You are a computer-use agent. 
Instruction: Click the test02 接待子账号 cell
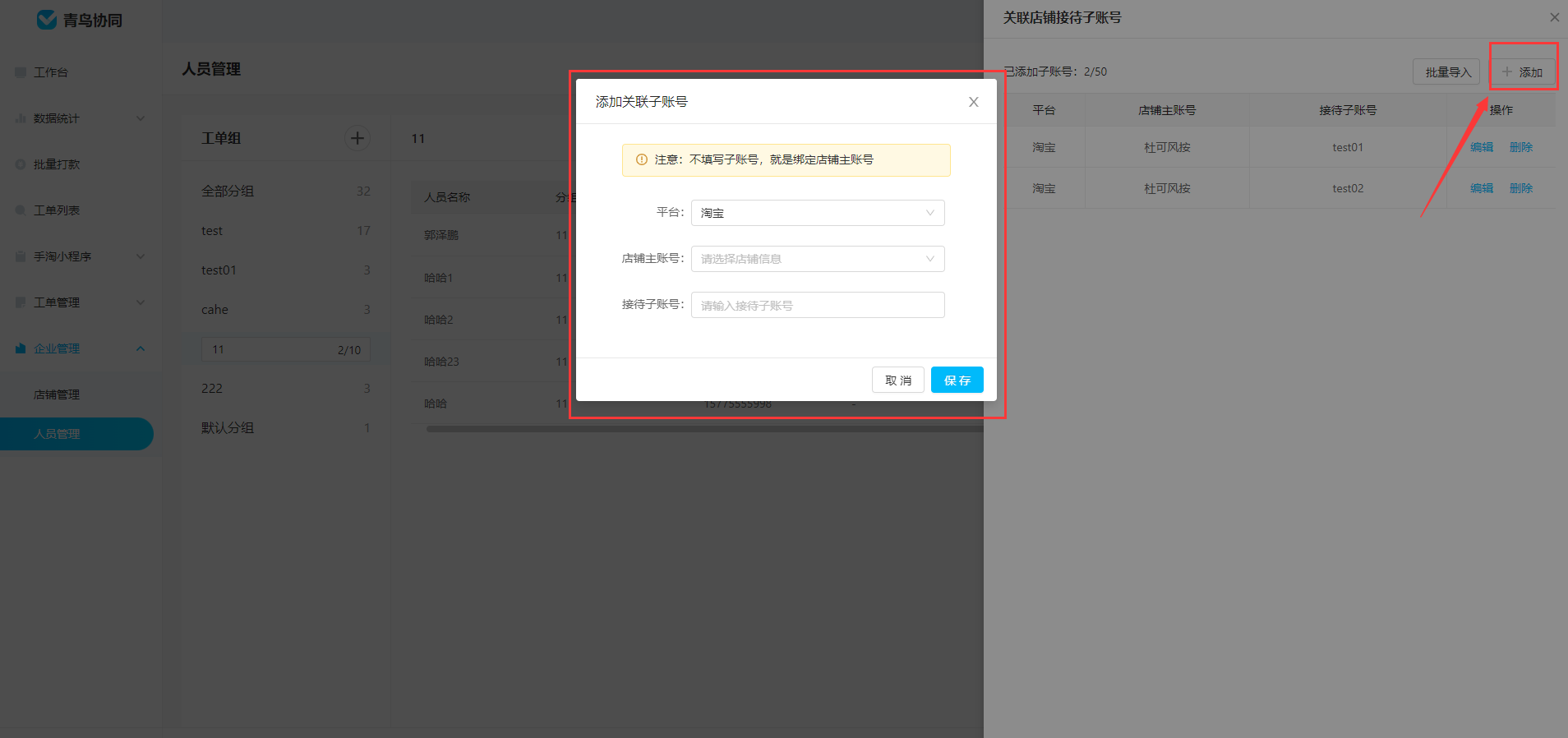1348,188
